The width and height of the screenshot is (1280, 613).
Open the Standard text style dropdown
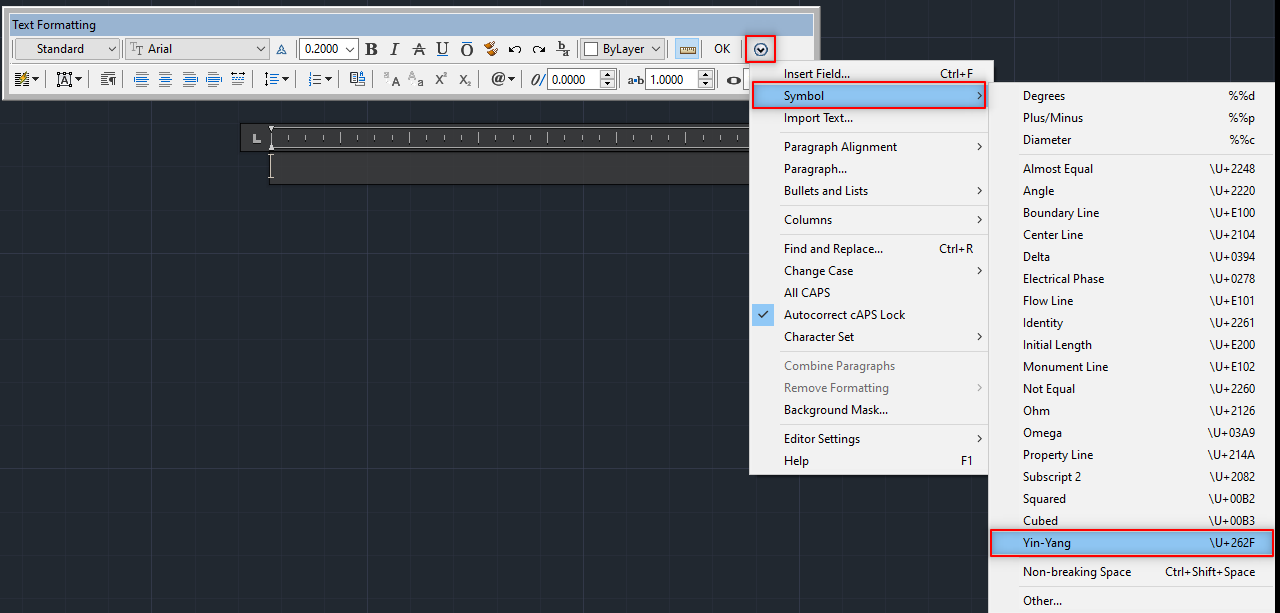click(69, 49)
